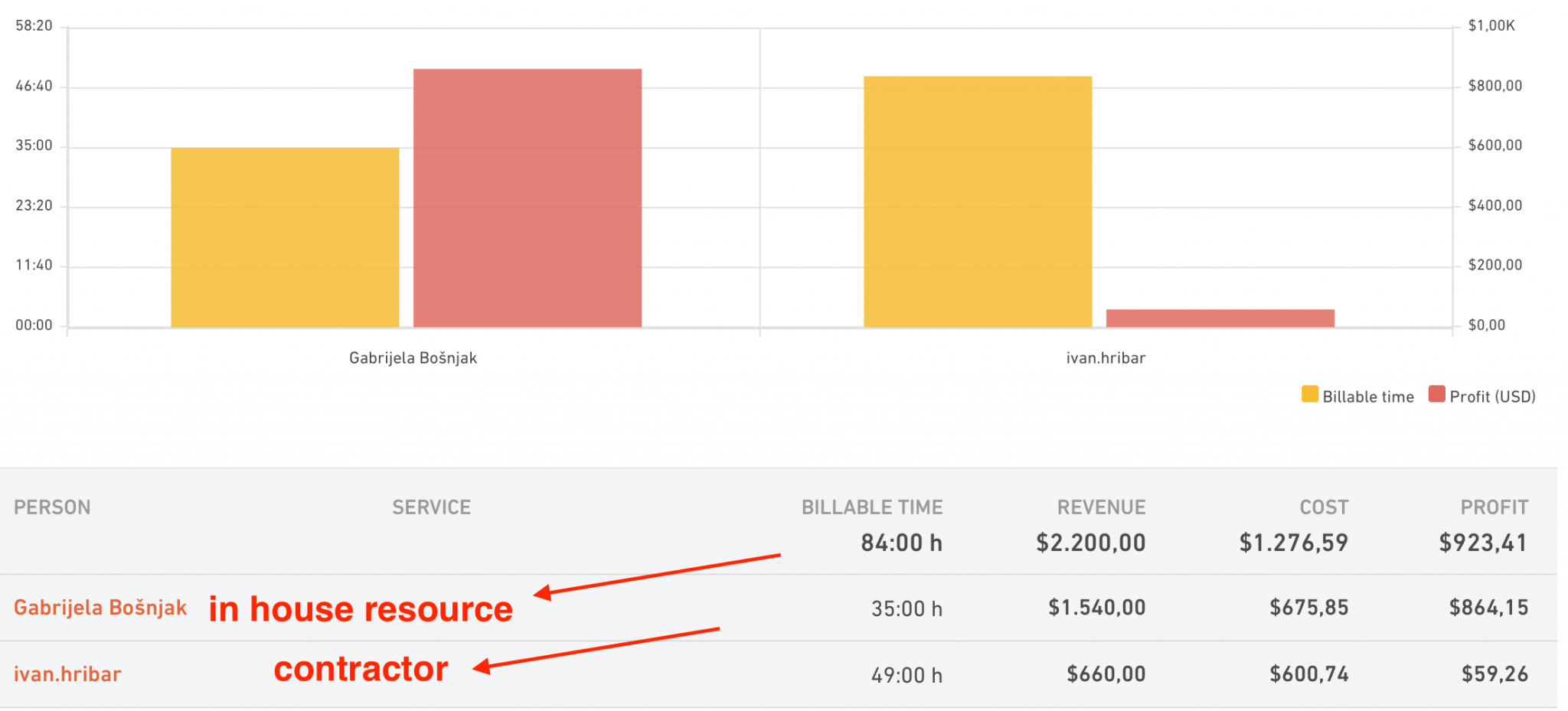This screenshot has height=711, width=1568.
Task: Click Gabrijela Bošnjak chart axis label
Action: click(x=413, y=358)
